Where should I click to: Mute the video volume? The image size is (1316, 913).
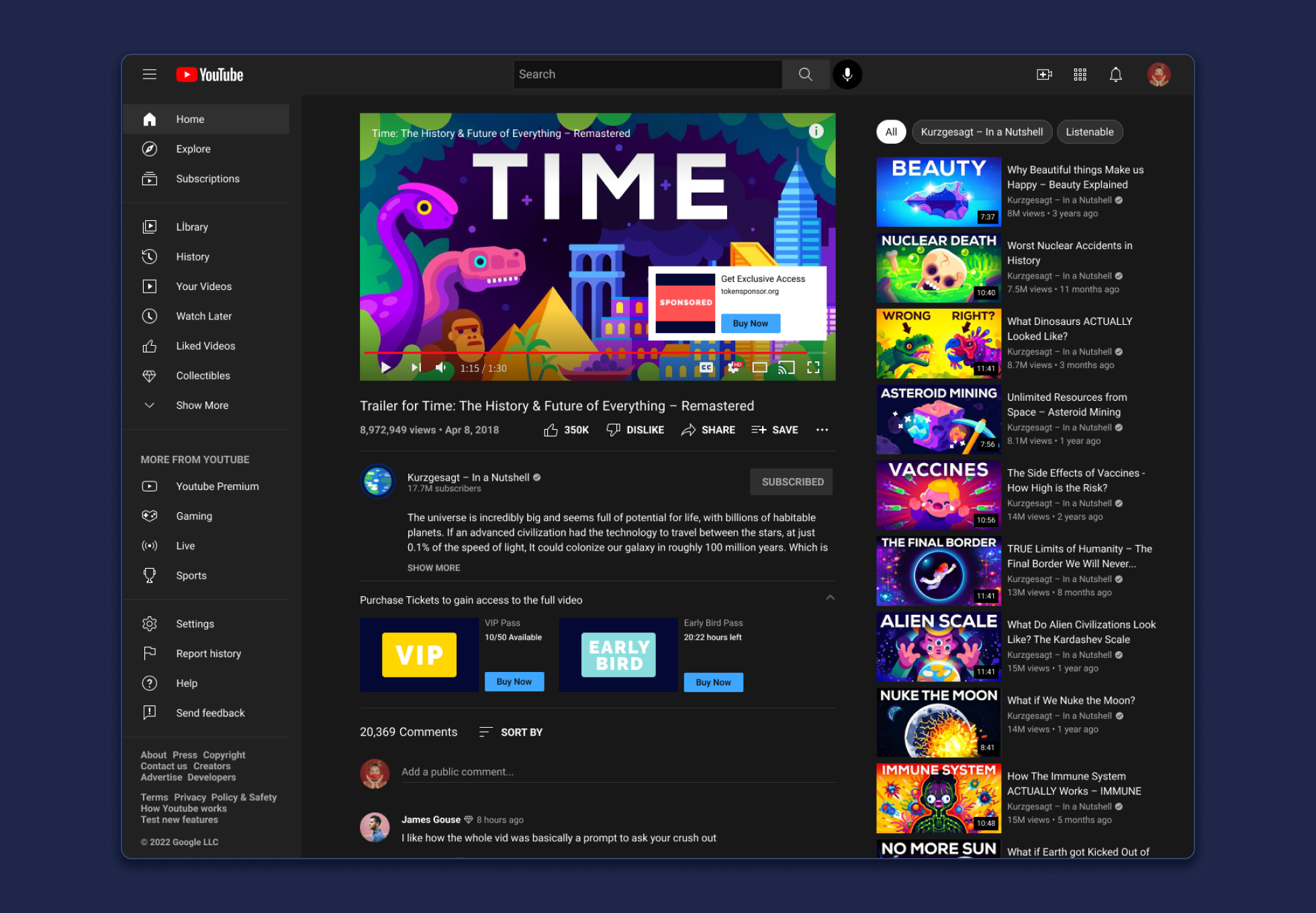441,367
